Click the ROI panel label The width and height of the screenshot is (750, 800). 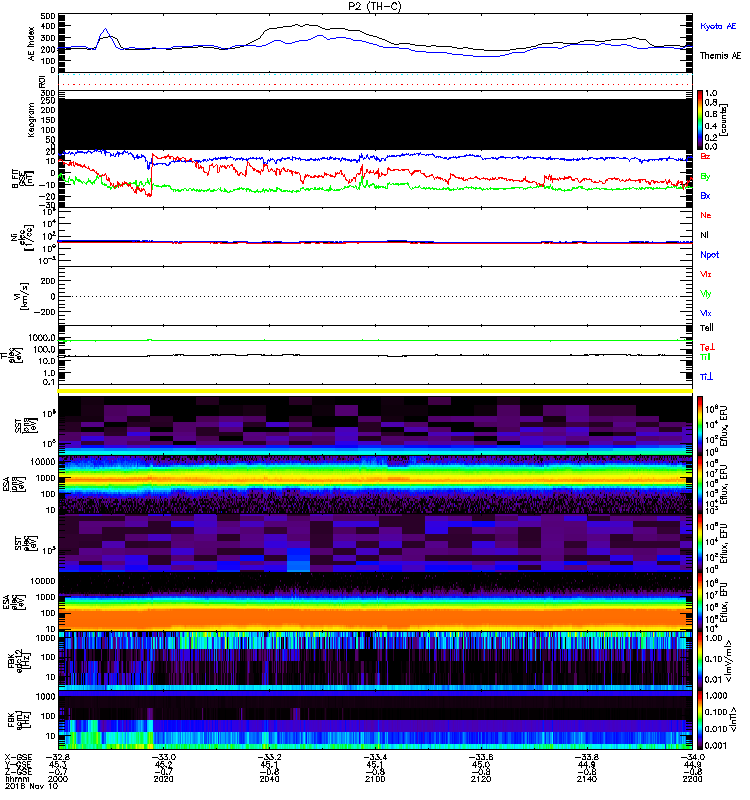(x=43, y=81)
